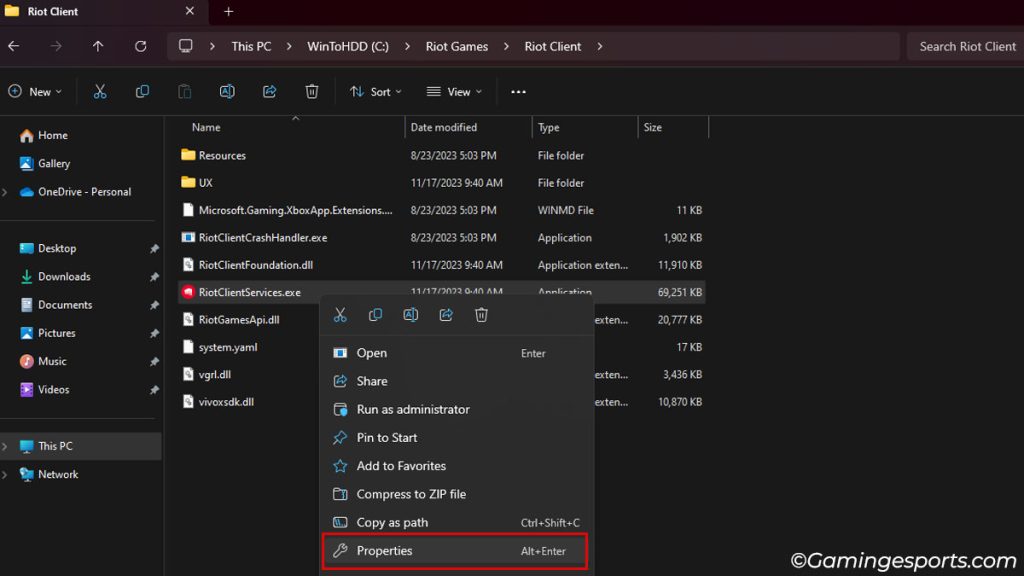Refresh the current folder view
Image resolution: width=1024 pixels, height=576 pixels.
[140, 46]
